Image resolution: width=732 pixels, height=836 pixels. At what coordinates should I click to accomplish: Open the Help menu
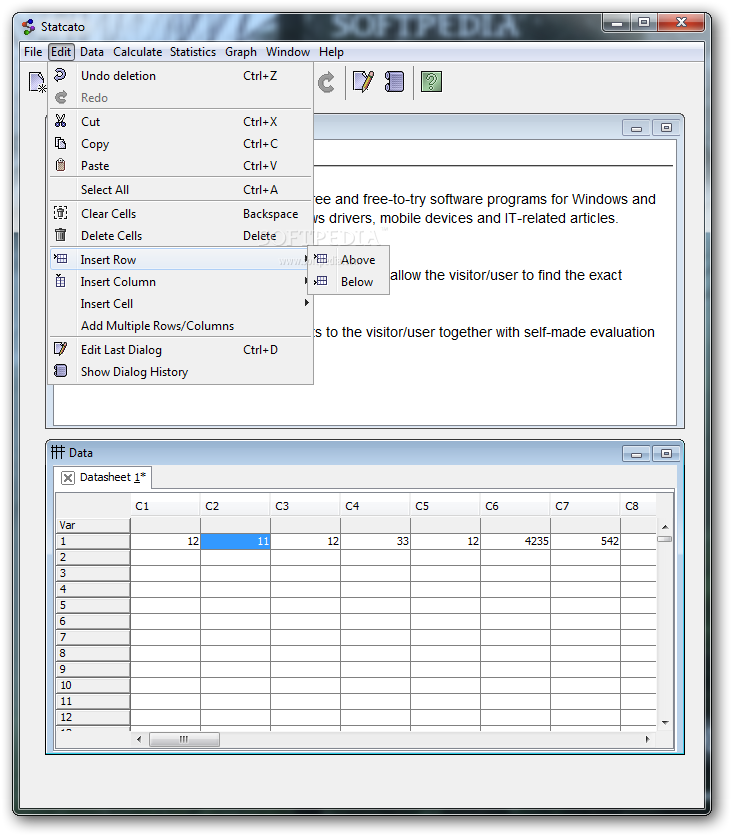[x=331, y=52]
